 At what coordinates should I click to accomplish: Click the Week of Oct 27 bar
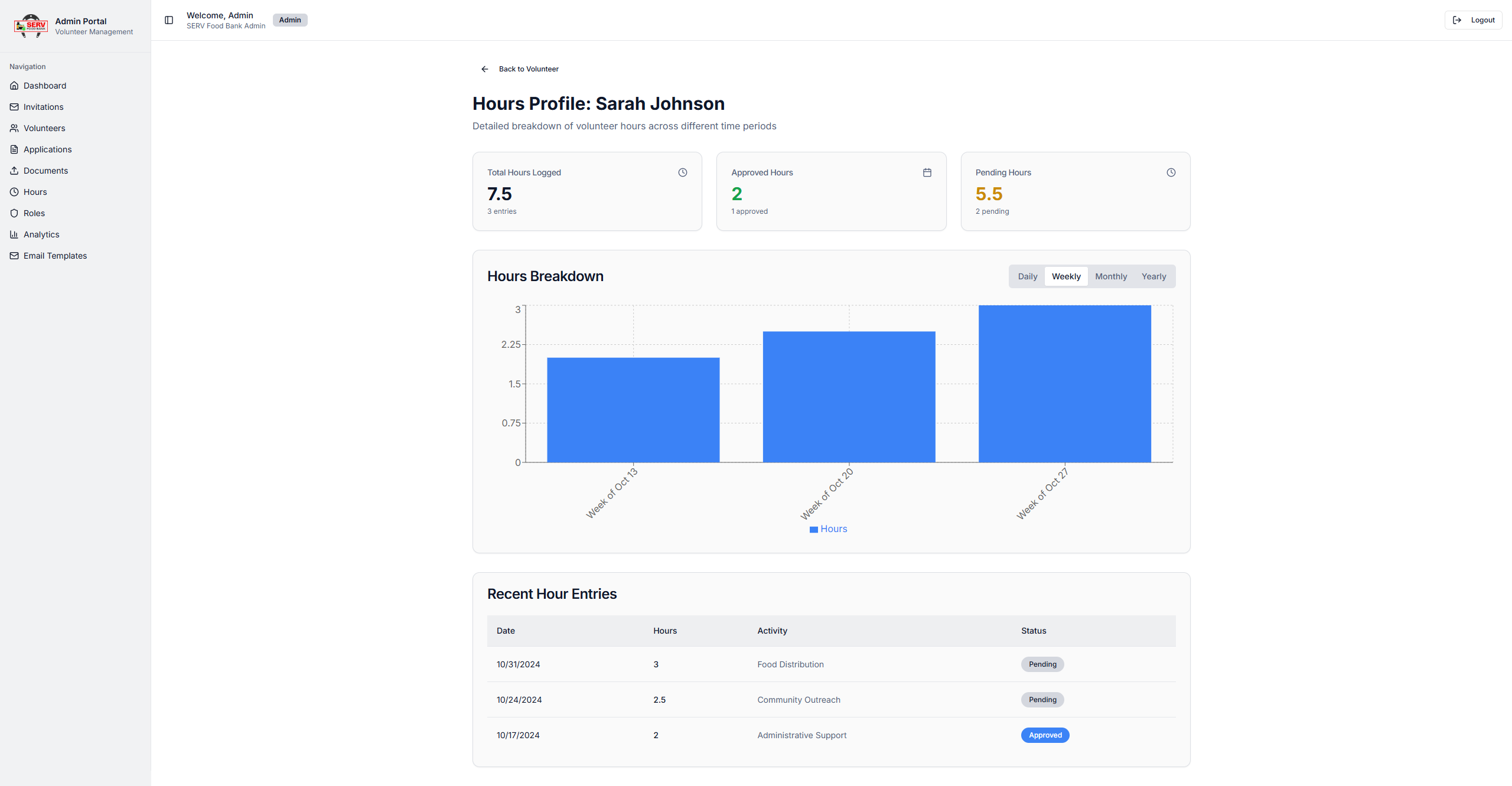point(1064,384)
